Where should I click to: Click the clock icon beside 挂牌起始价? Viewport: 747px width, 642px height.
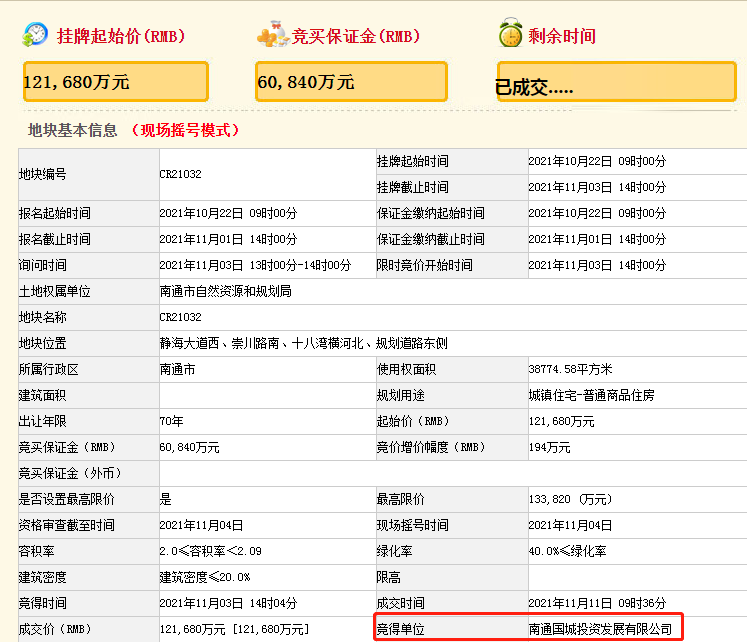coord(35,34)
